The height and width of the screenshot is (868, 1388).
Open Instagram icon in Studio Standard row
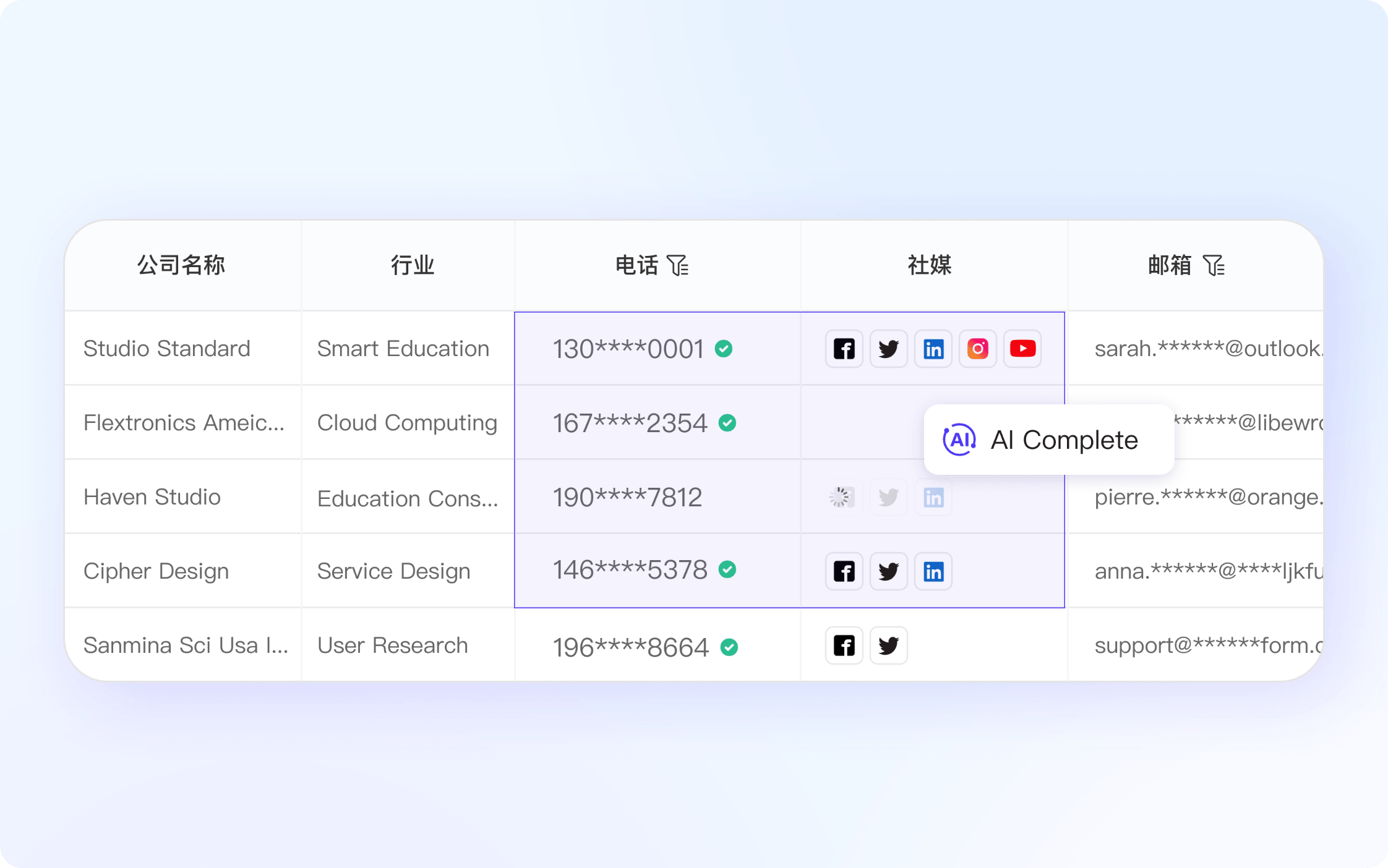pos(978,349)
